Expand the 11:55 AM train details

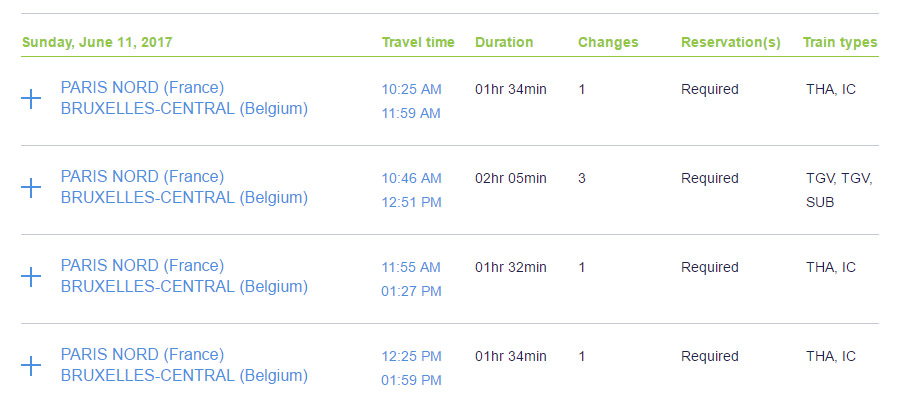[x=31, y=277]
